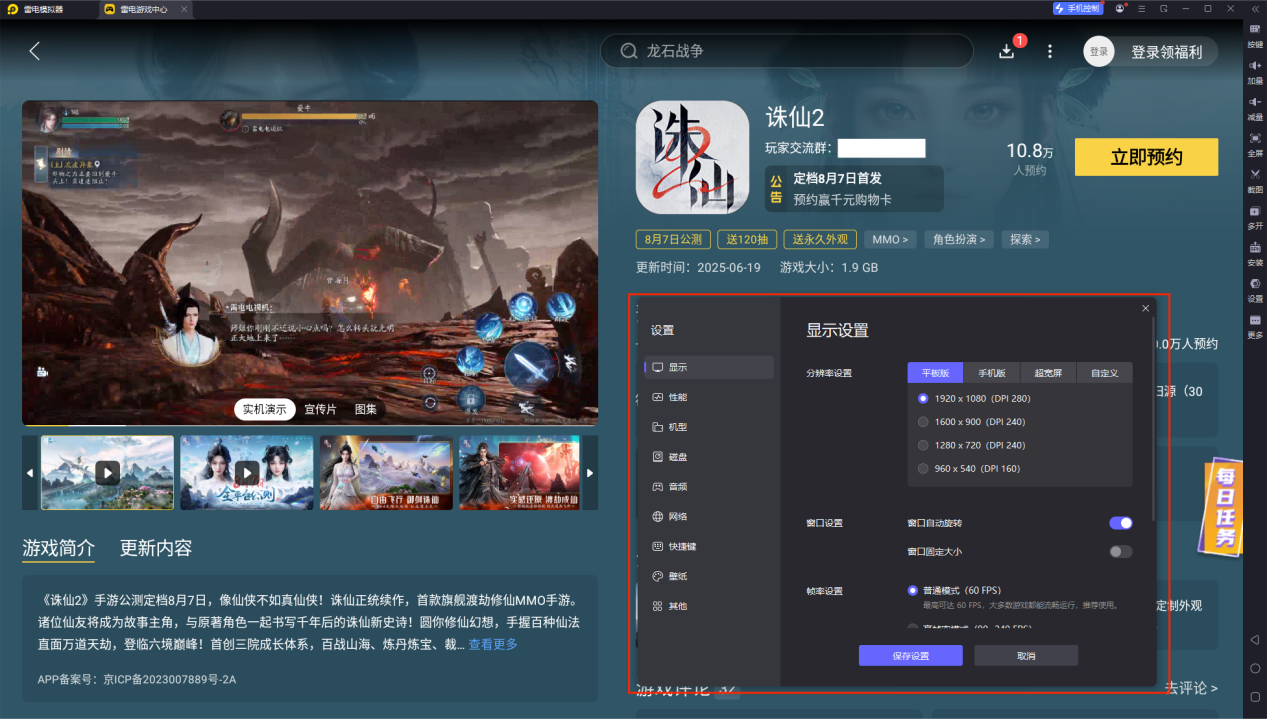This screenshot has width=1267, height=719.
Task: Open 其他 settings section
Action: (x=709, y=606)
